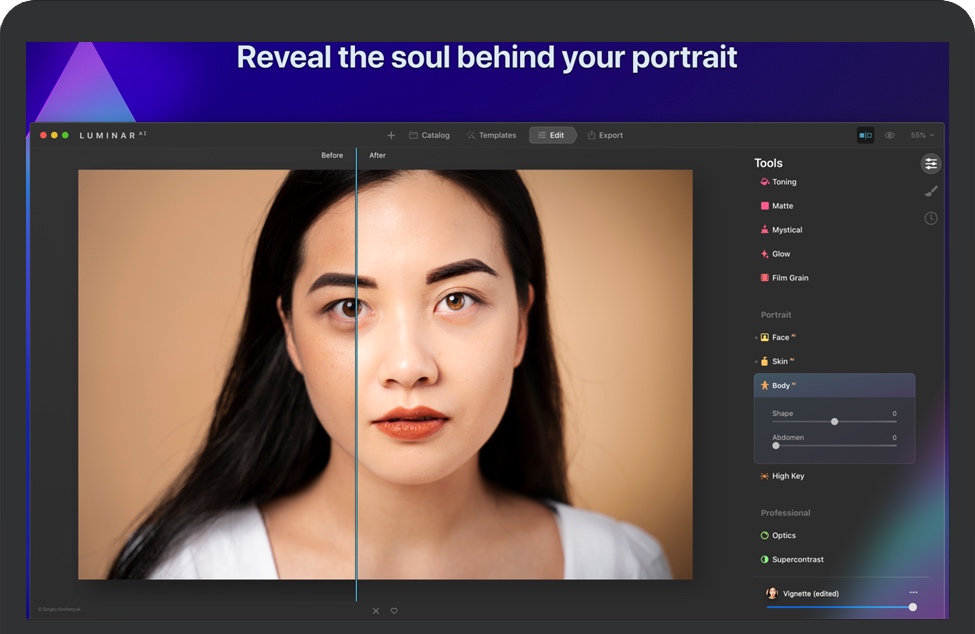Open the 55% zoom level dropdown

coord(922,135)
